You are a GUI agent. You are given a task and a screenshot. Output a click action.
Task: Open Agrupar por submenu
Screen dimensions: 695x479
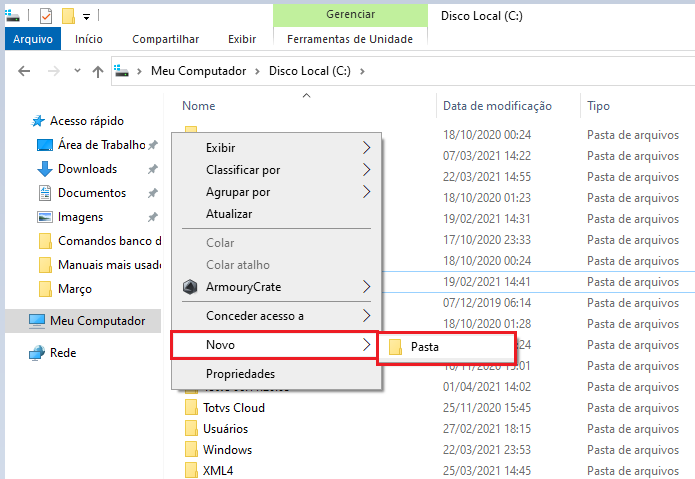[x=276, y=192]
